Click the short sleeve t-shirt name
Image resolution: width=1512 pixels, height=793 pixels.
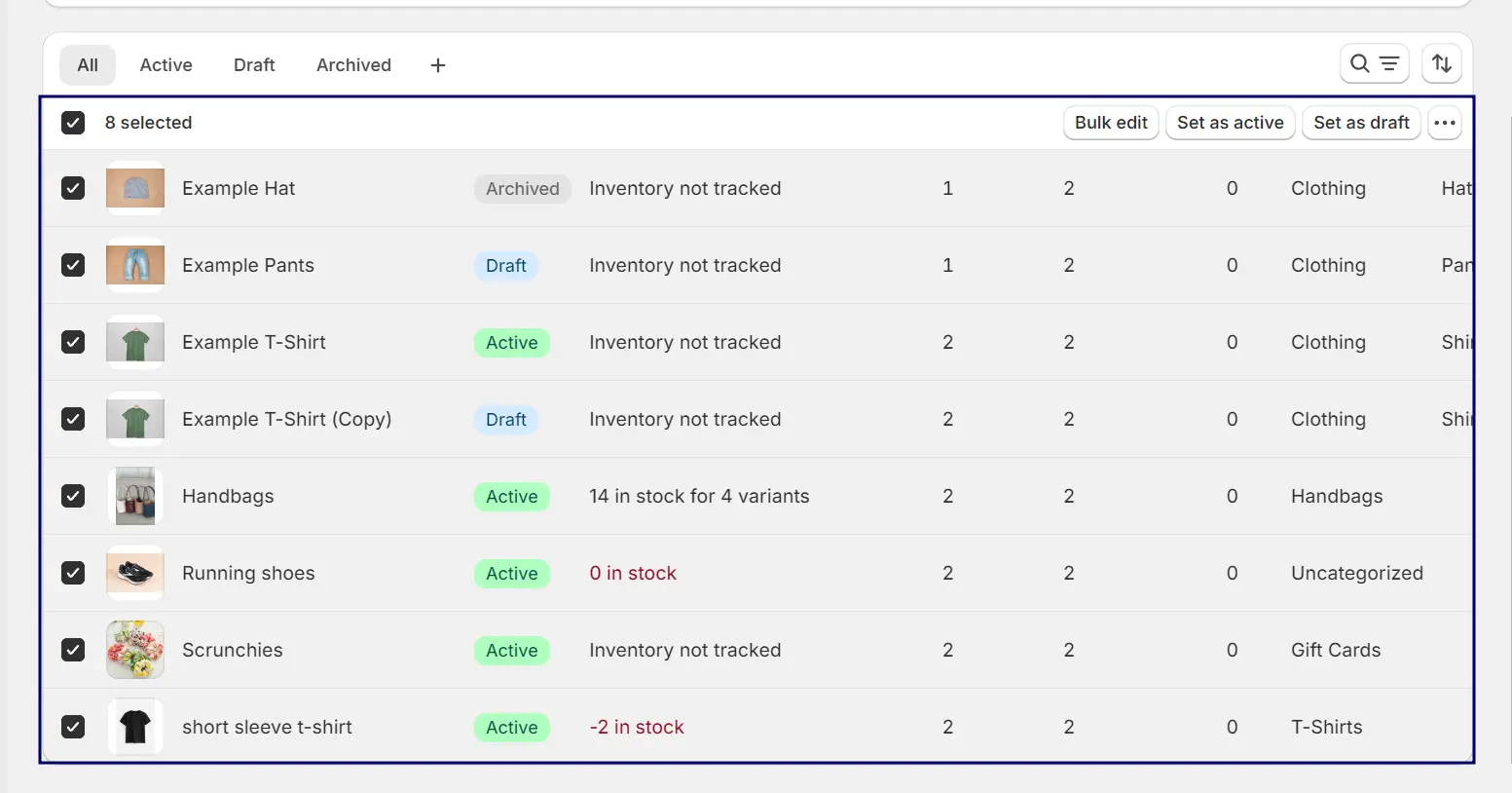pyautogui.click(x=267, y=727)
